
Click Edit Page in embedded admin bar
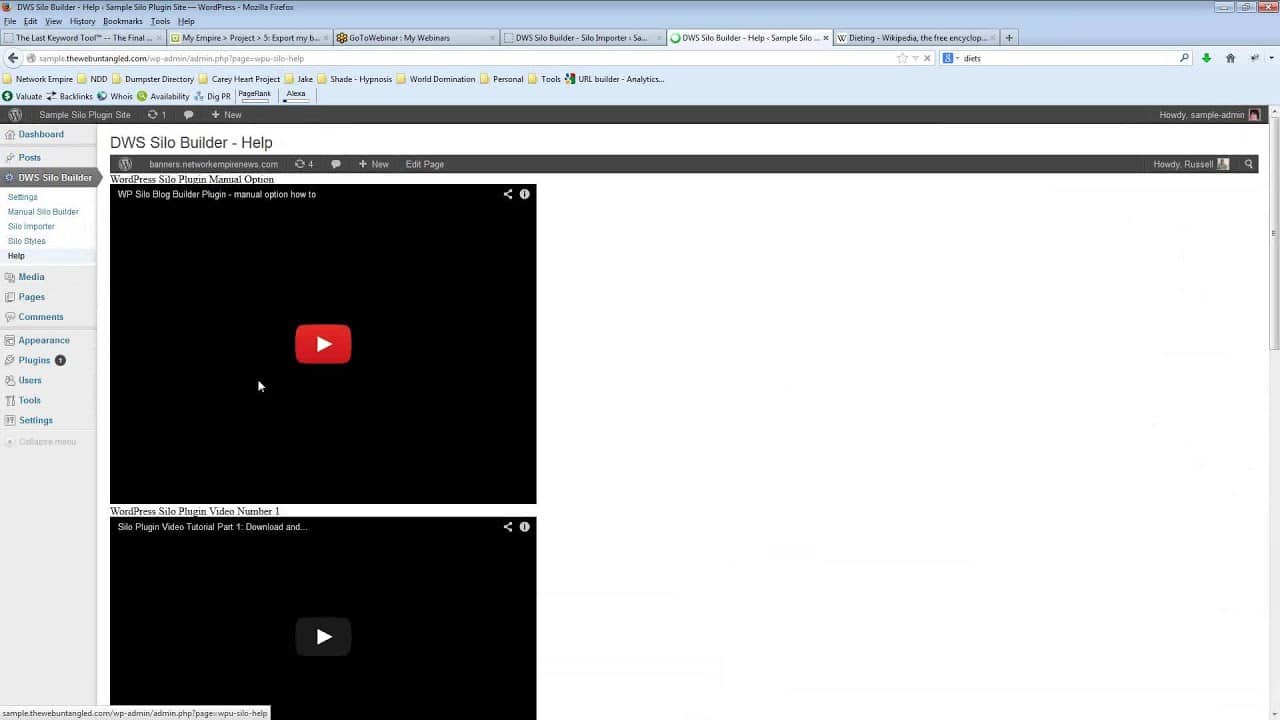point(425,164)
